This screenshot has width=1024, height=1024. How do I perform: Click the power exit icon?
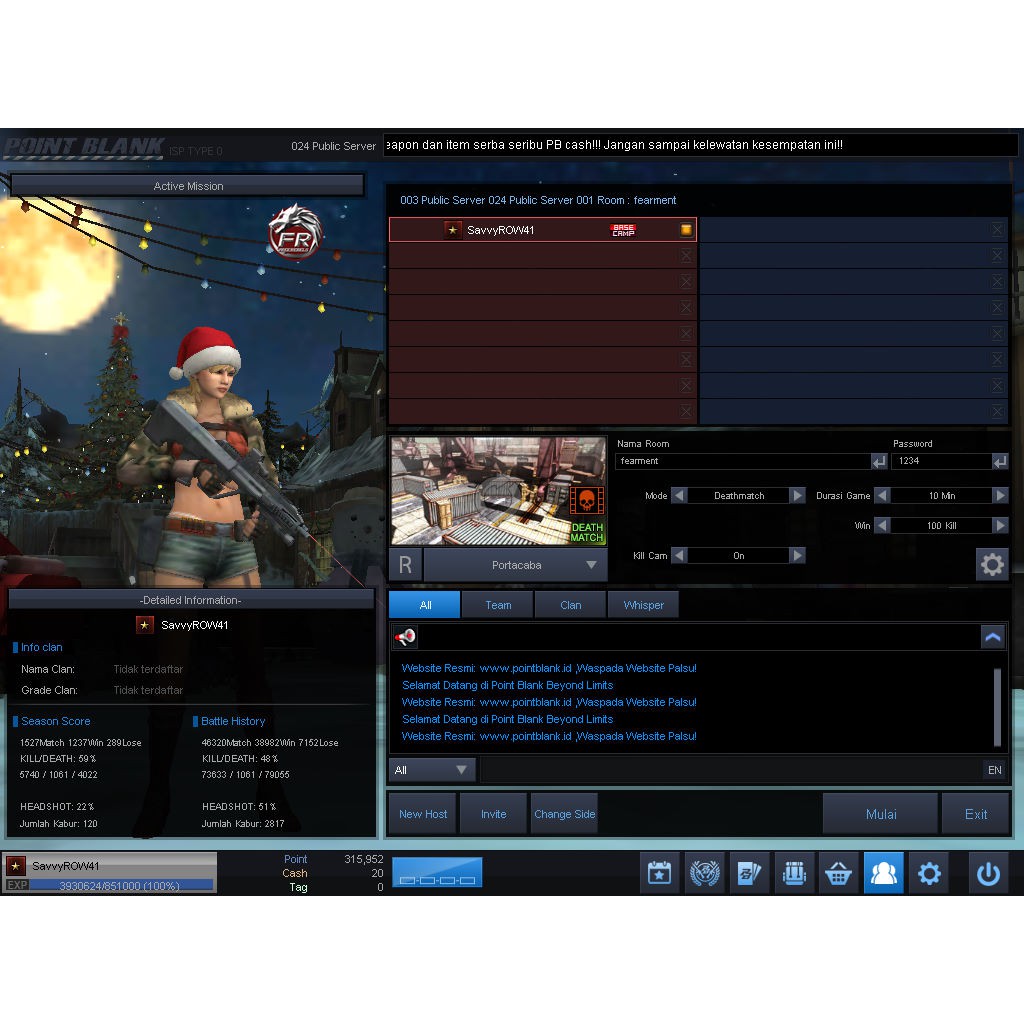(x=988, y=872)
